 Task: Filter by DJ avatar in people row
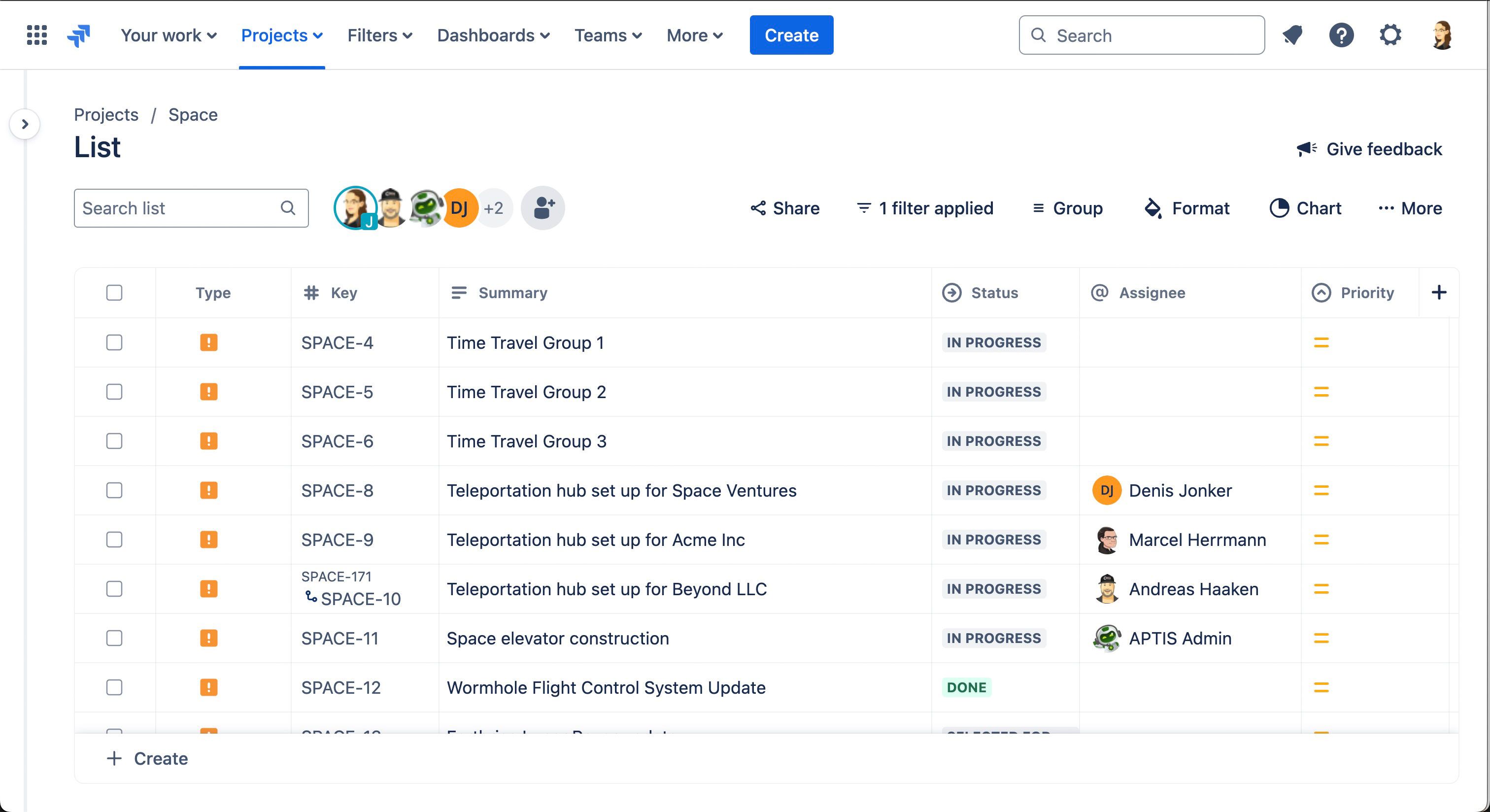point(460,208)
